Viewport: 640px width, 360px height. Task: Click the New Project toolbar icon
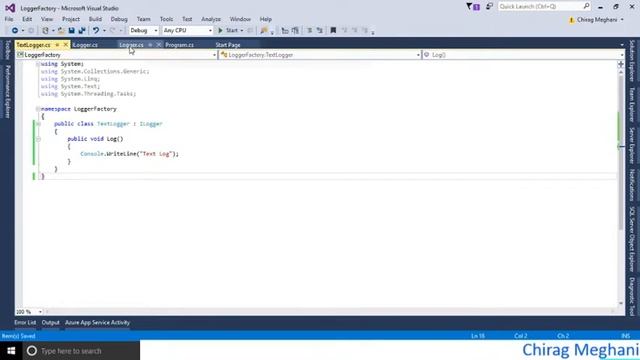point(45,31)
